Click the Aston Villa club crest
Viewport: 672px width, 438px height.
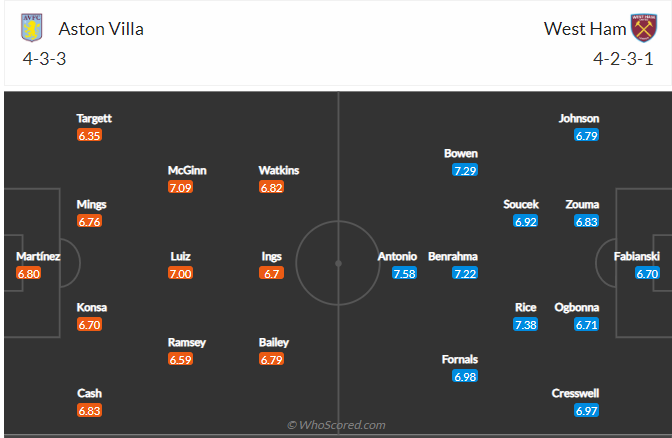point(33,28)
